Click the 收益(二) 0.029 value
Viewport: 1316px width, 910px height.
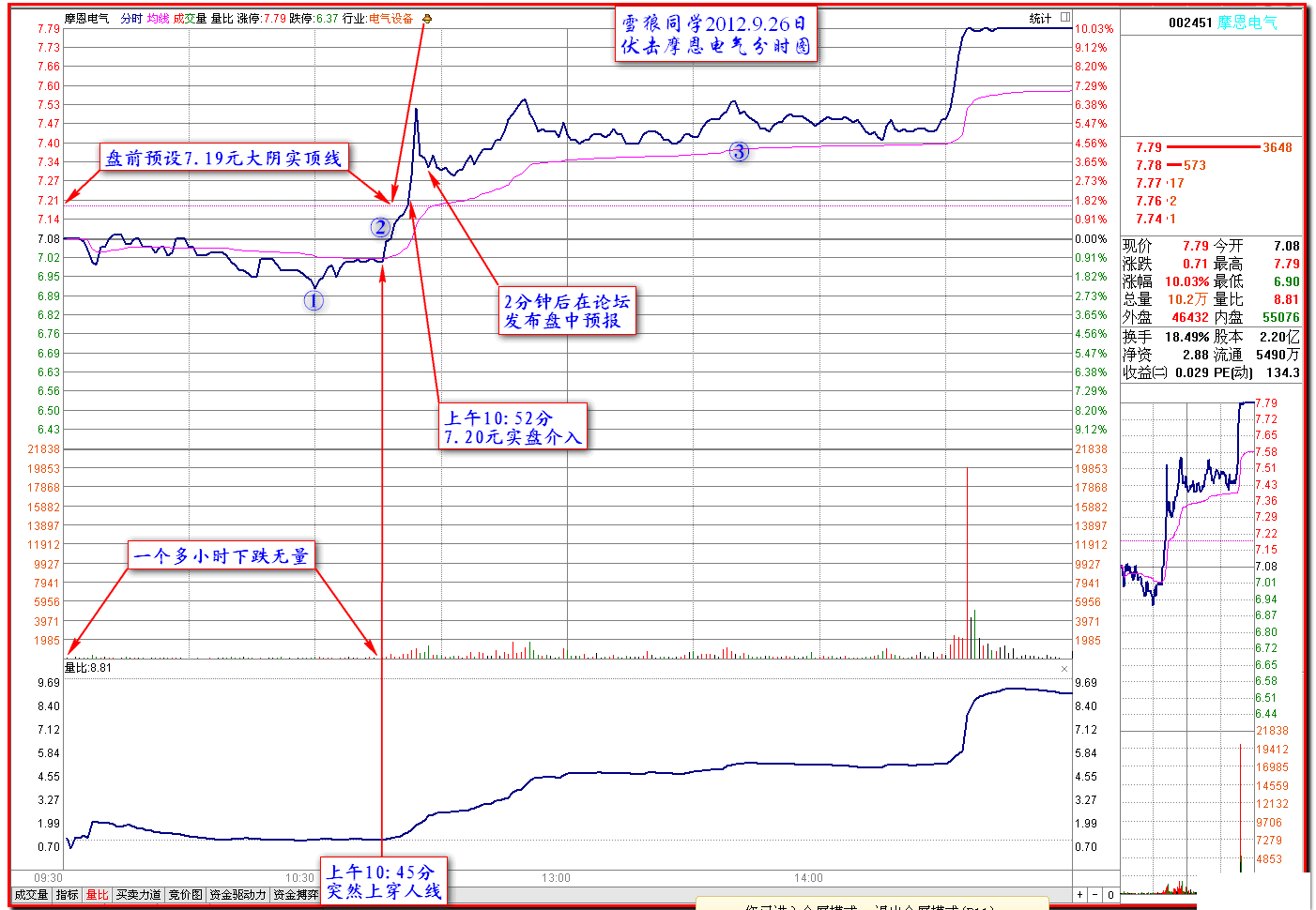(1192, 372)
